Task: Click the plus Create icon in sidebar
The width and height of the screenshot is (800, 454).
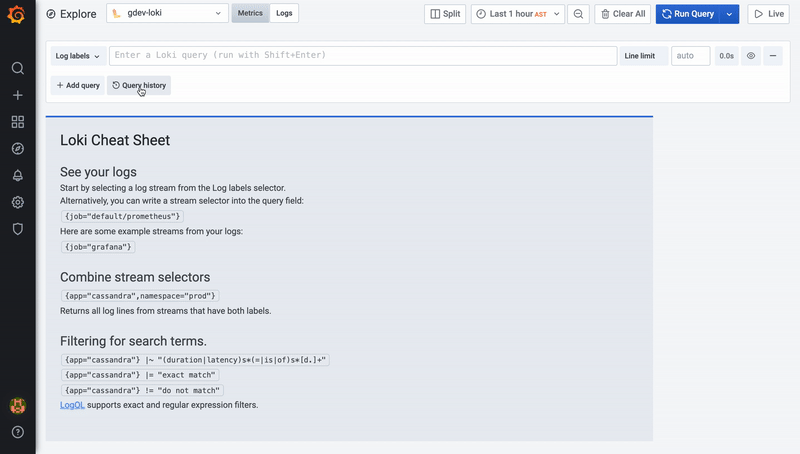Action: 17,95
